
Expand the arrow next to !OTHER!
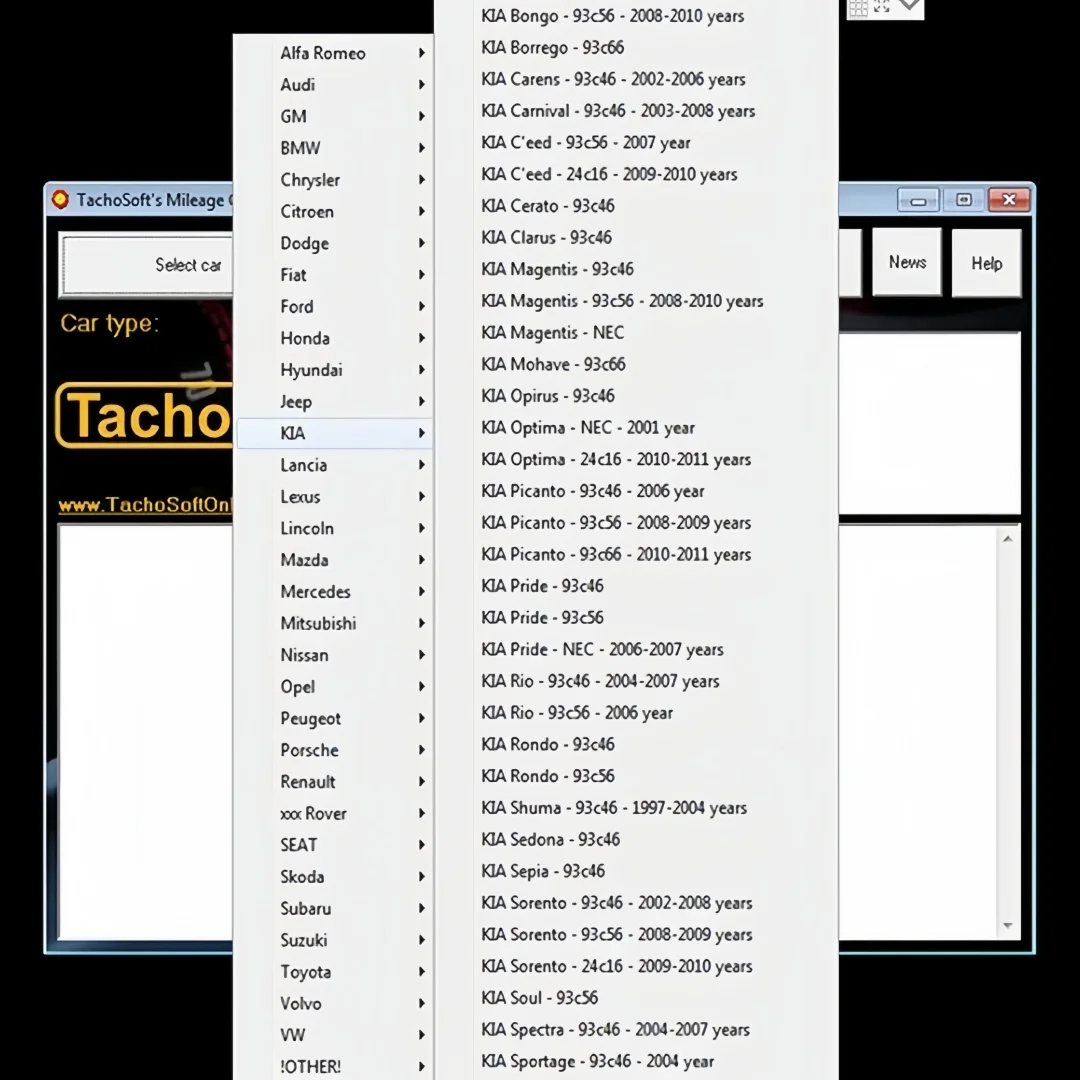click(x=422, y=1067)
